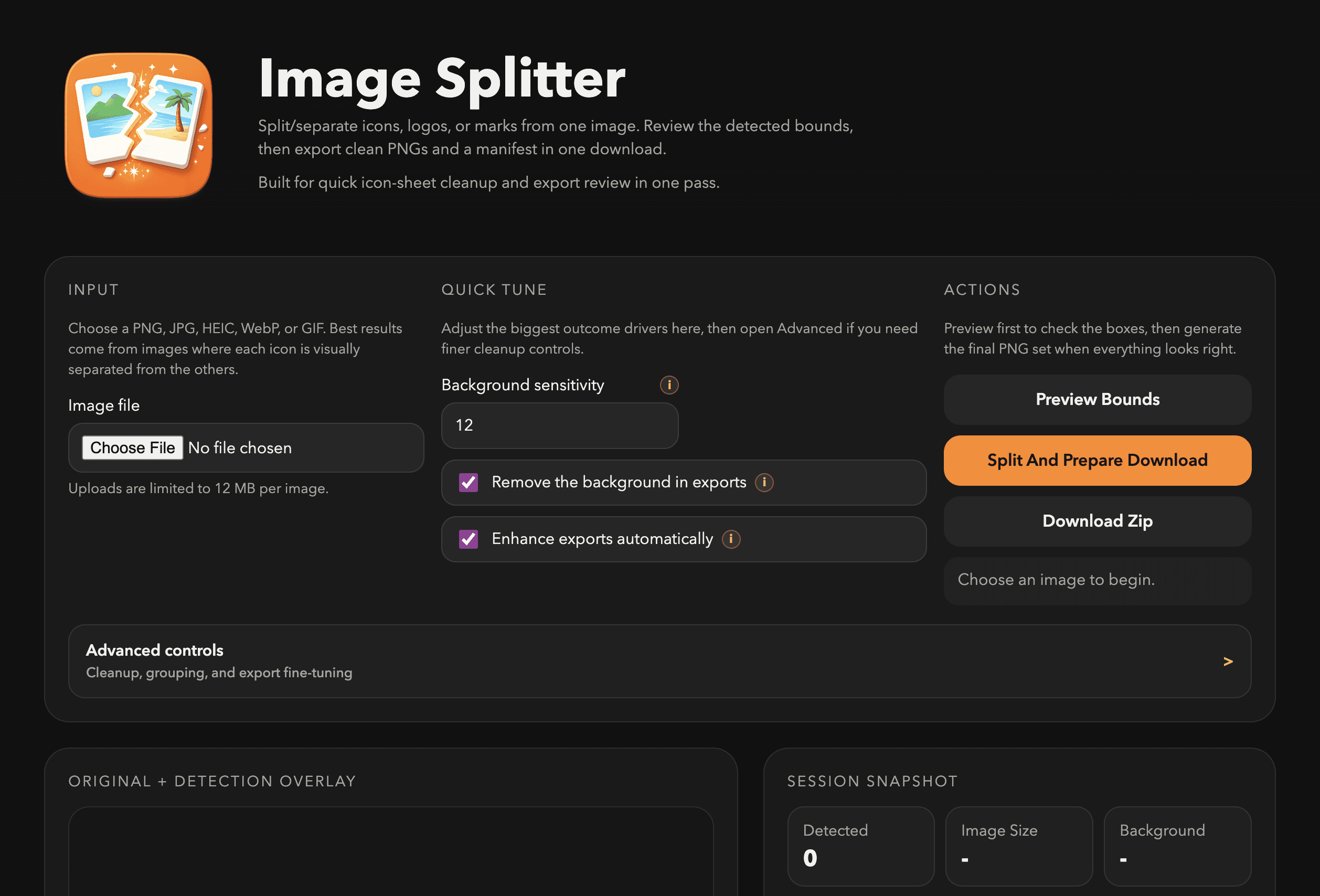The height and width of the screenshot is (896, 1320).
Task: Click Preview Bounds button
Action: [x=1097, y=399]
